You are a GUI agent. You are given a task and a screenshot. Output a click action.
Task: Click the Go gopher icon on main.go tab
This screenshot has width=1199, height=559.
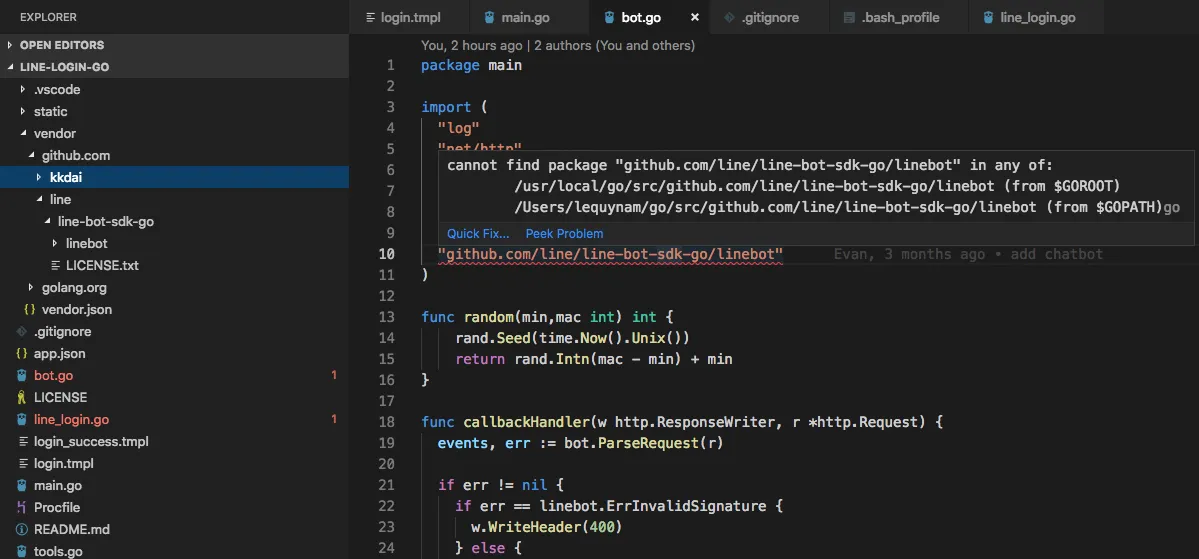click(489, 18)
